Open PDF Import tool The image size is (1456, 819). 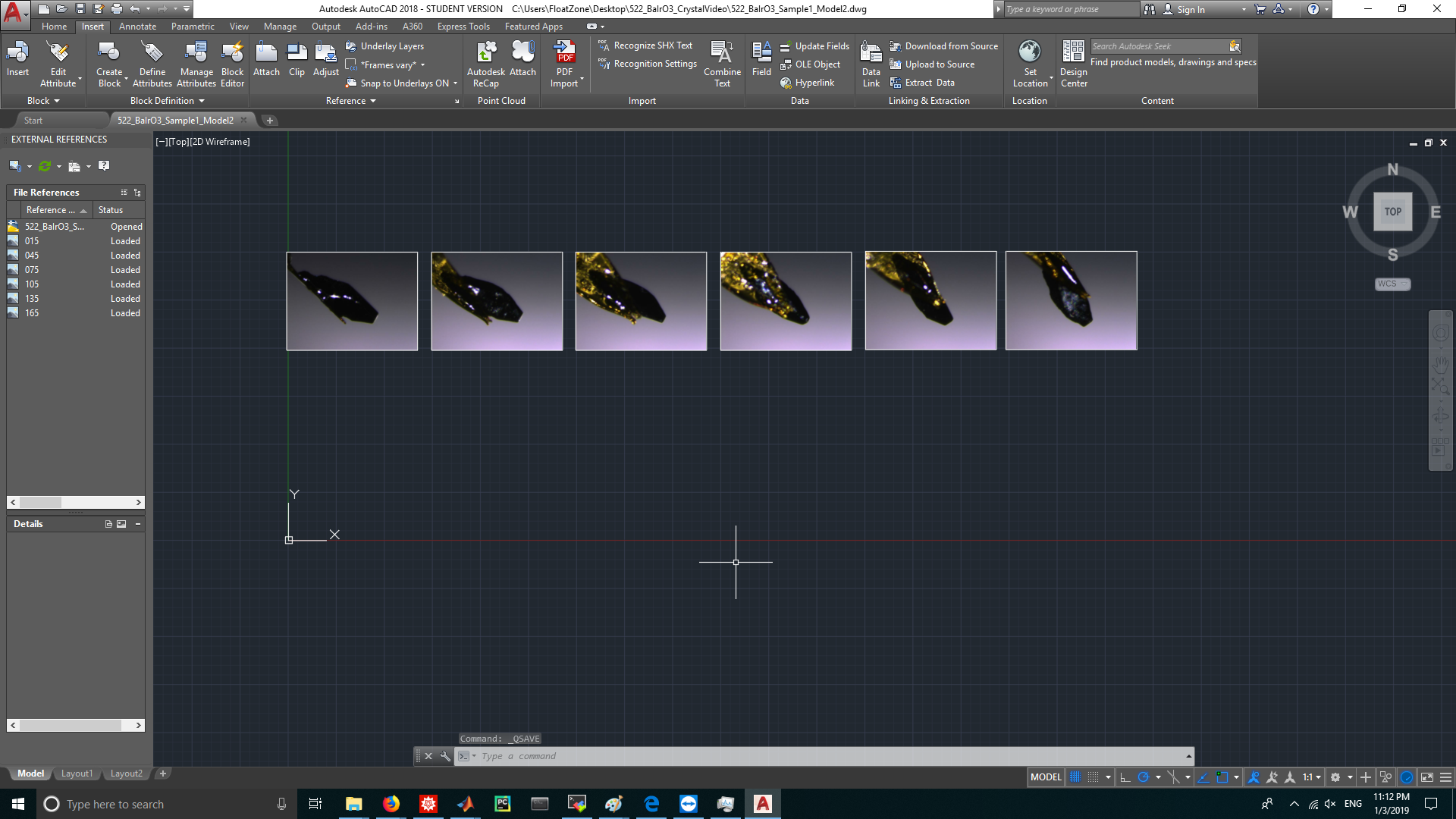click(x=565, y=64)
